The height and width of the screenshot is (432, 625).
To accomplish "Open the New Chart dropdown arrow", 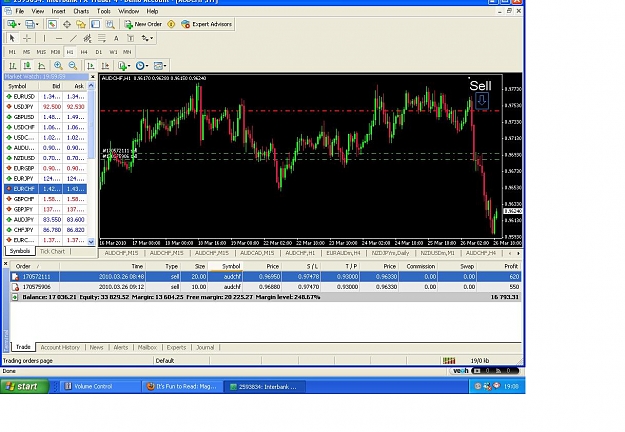I will [19, 24].
